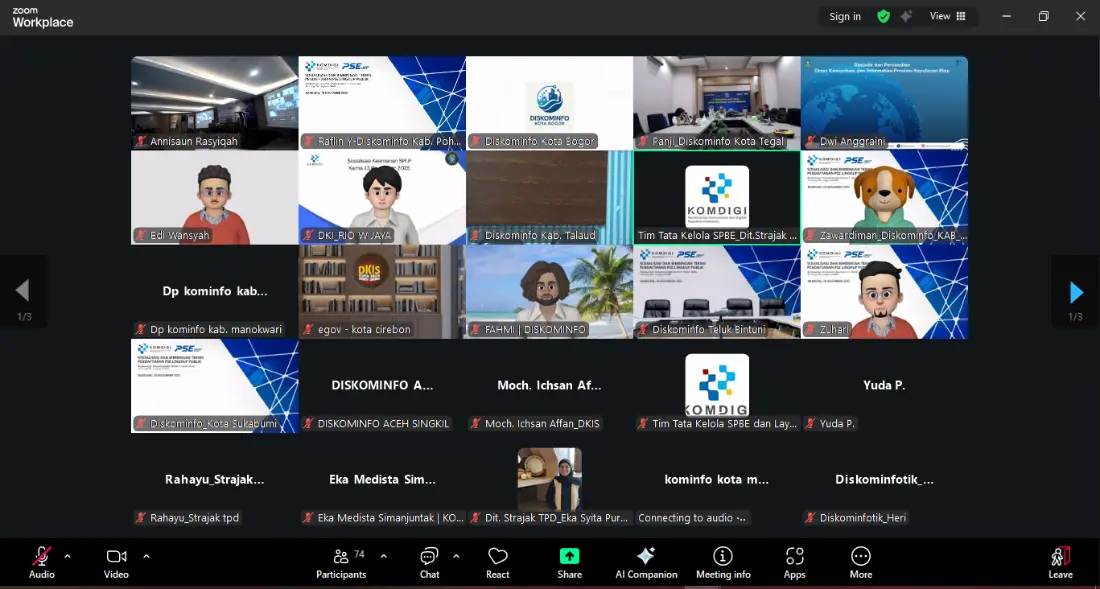The height and width of the screenshot is (589, 1100).
Task: Click the green encryption shield icon
Action: (x=883, y=16)
